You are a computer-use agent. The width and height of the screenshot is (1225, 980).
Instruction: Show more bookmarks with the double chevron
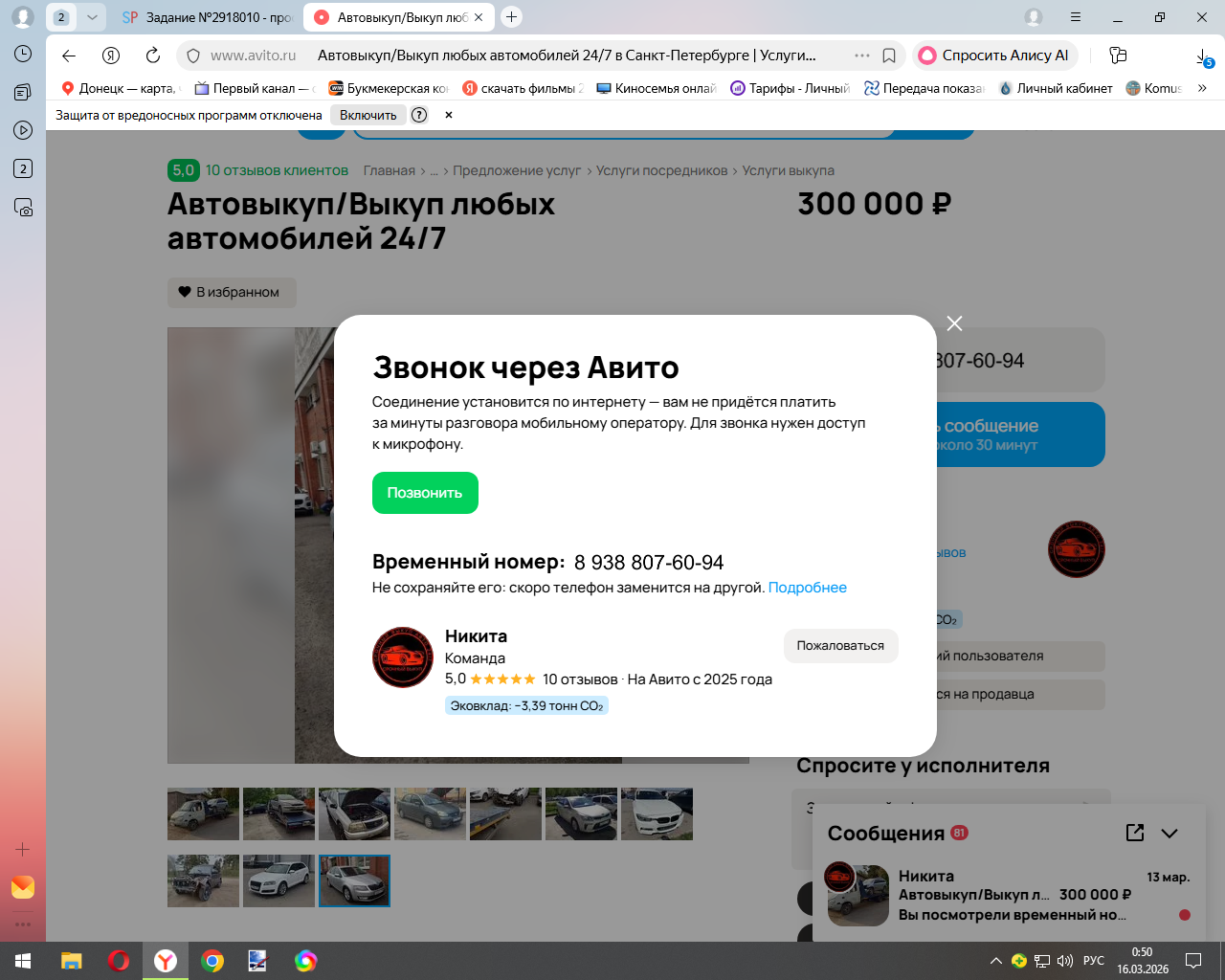point(1203,88)
